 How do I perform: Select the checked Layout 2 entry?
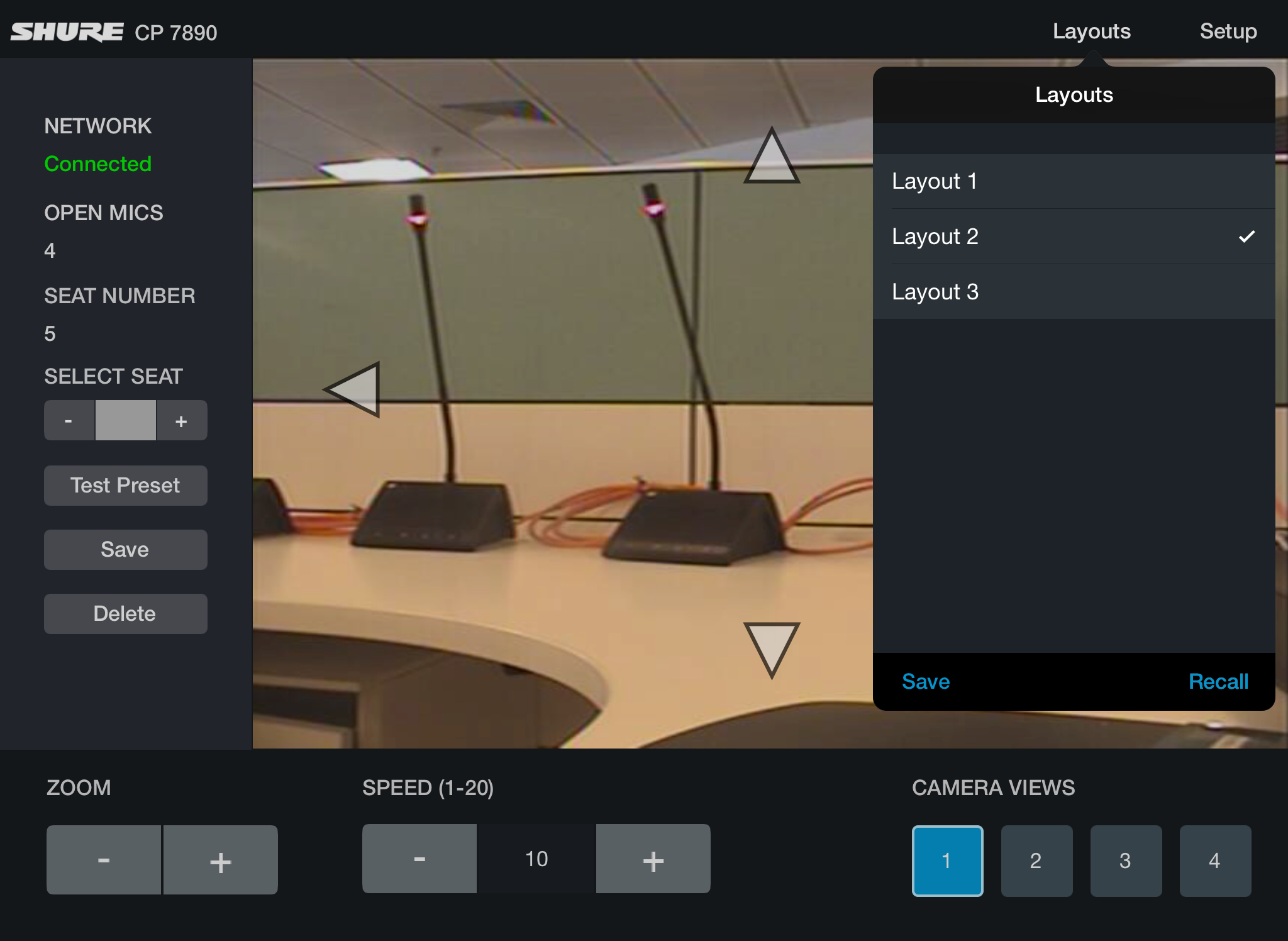(1073, 237)
